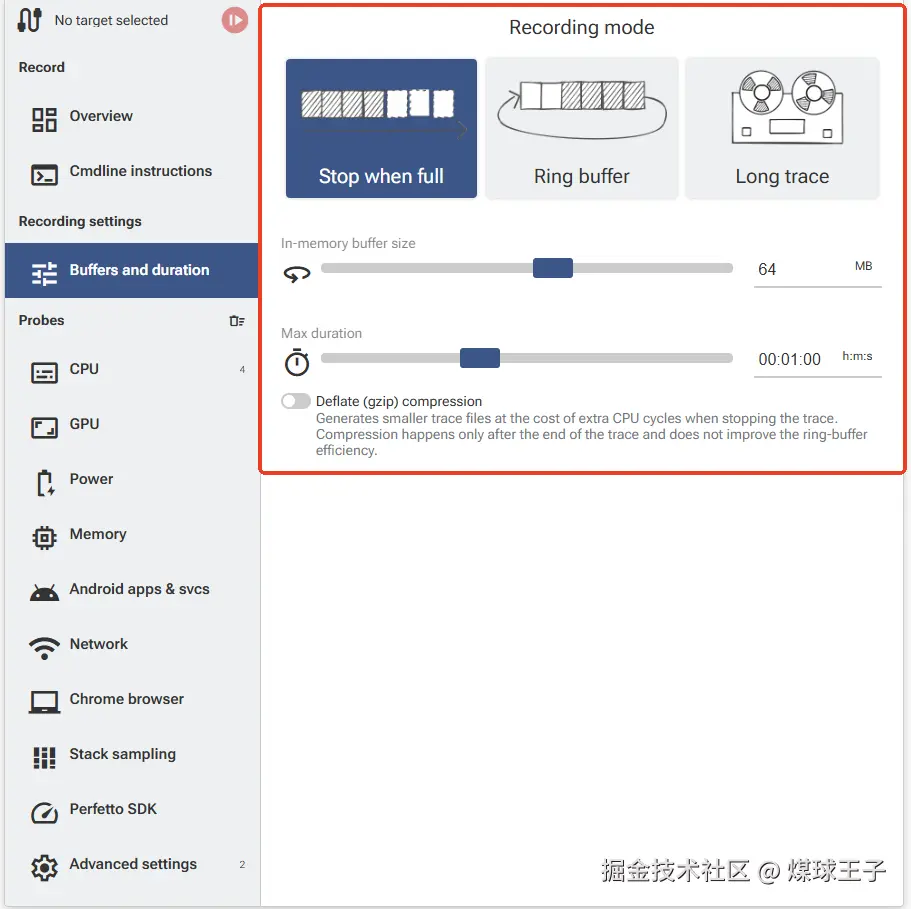Click the target device selector icon
This screenshot has height=909, width=911.
click(29, 20)
